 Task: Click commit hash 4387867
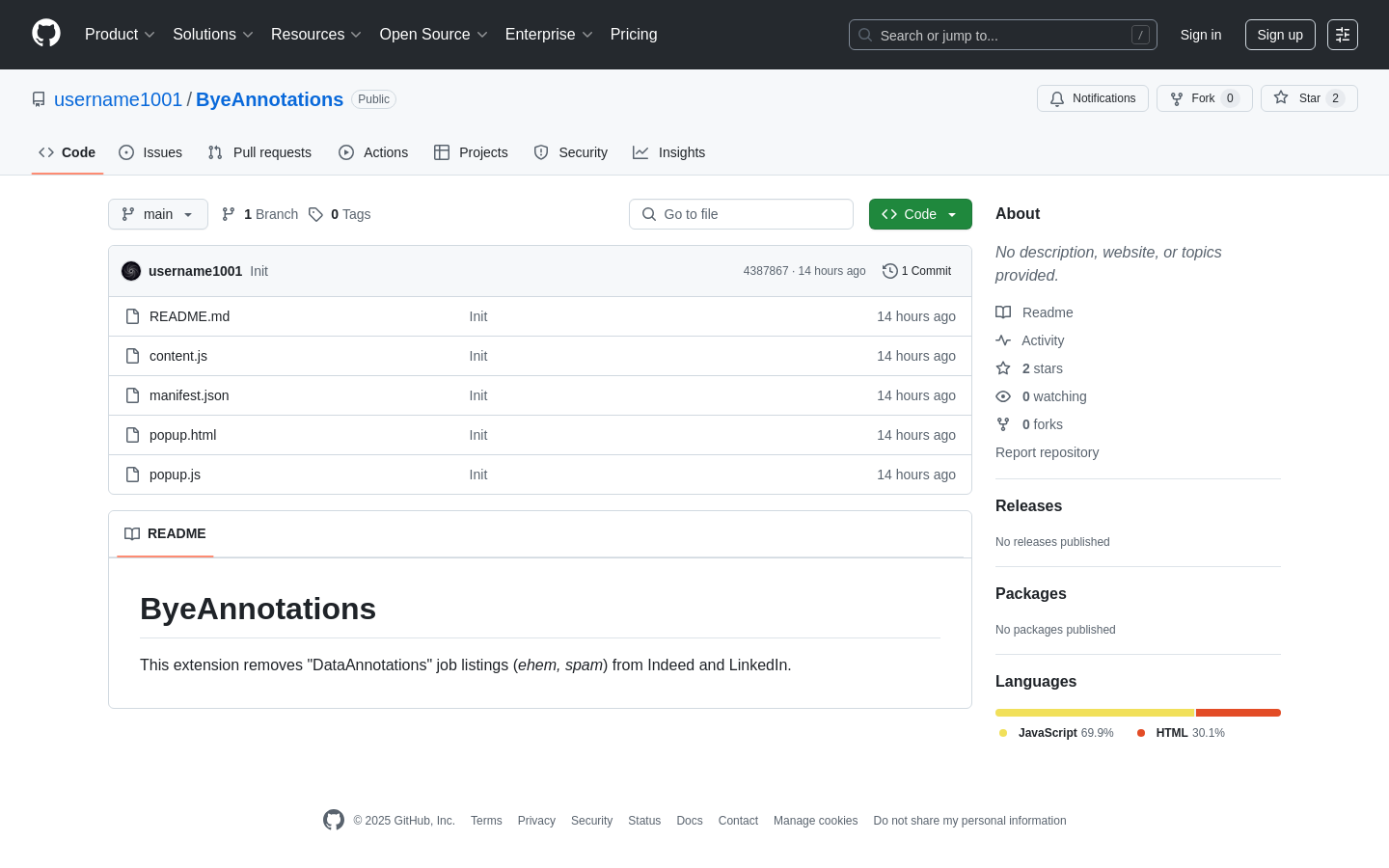766,271
